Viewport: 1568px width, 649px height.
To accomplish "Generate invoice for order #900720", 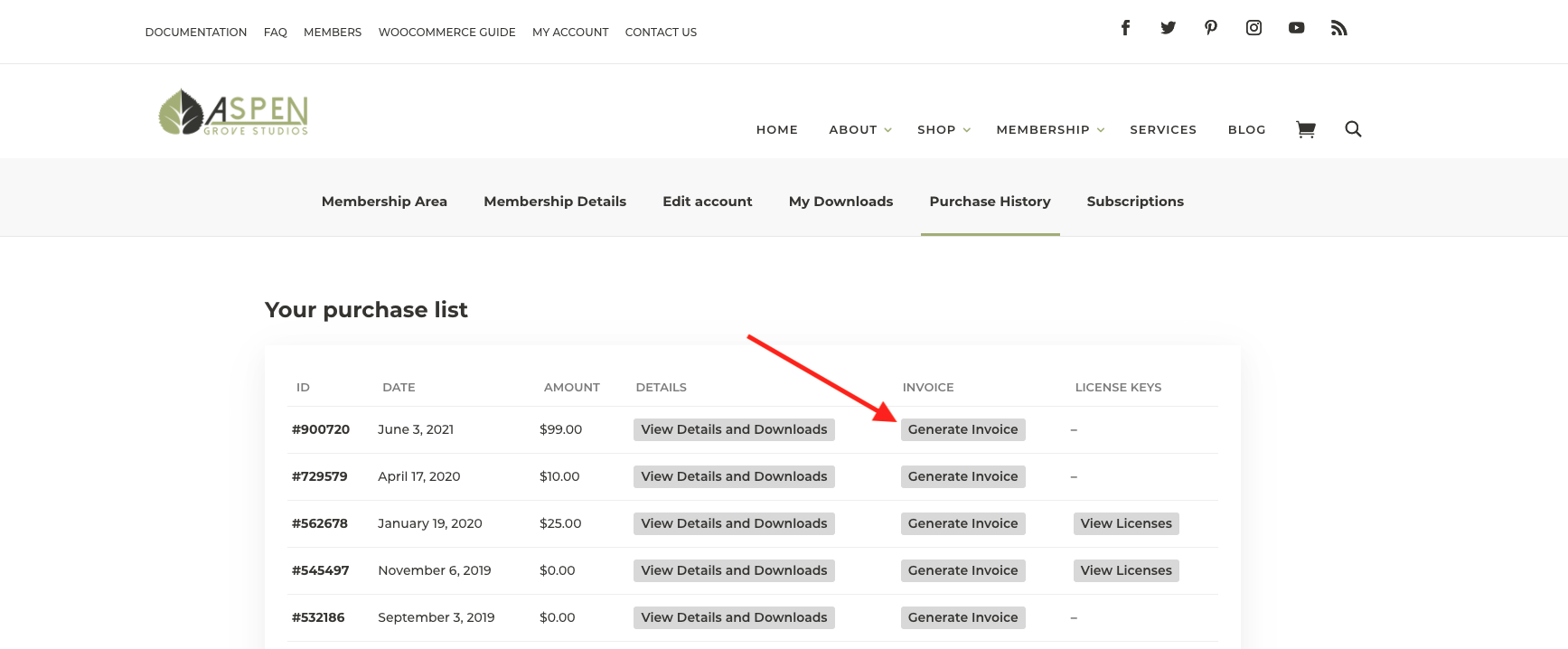I will point(963,429).
